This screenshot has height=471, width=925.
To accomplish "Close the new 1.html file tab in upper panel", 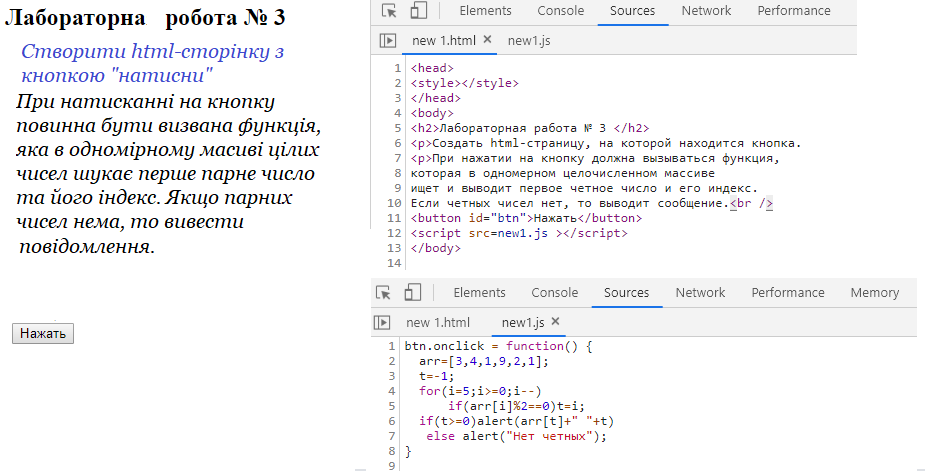I will [487, 40].
